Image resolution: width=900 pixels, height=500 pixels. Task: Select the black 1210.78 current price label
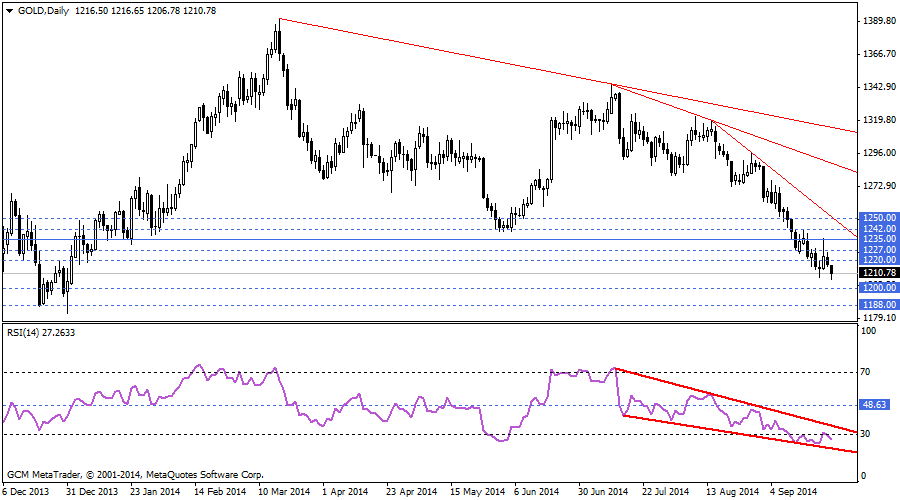[x=877, y=273]
